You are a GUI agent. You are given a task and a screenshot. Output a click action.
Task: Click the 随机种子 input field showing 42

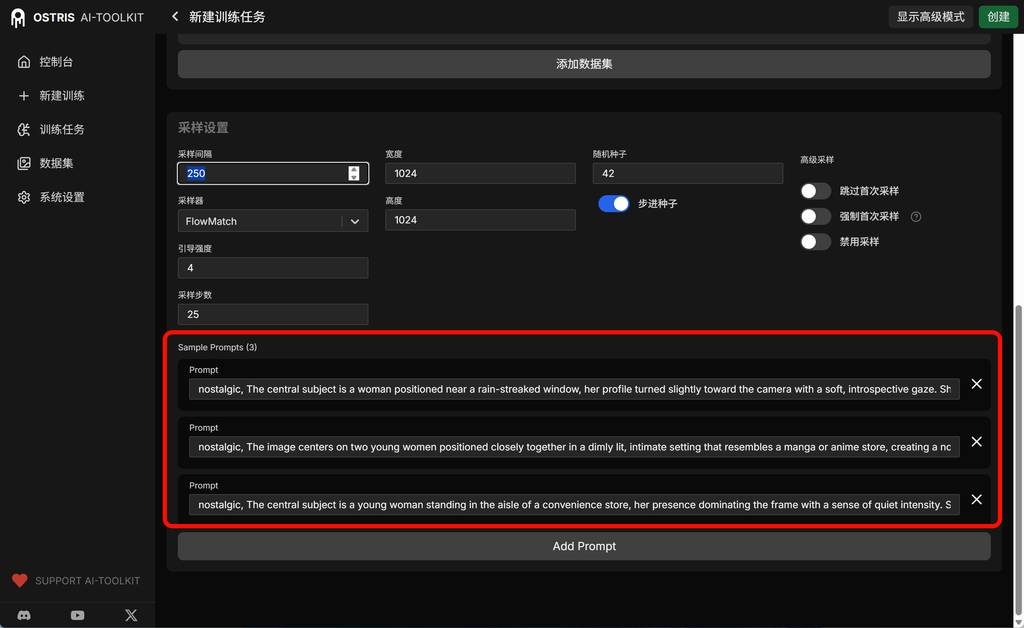687,173
